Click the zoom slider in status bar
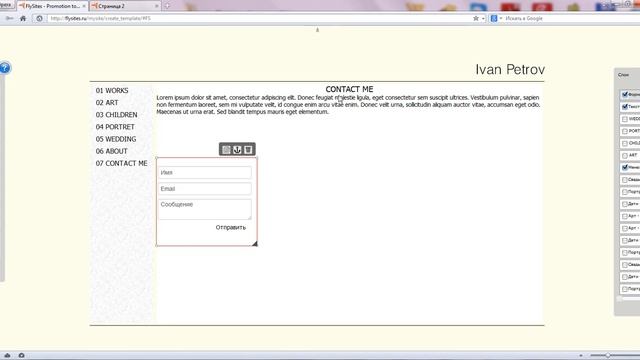 click(608, 356)
